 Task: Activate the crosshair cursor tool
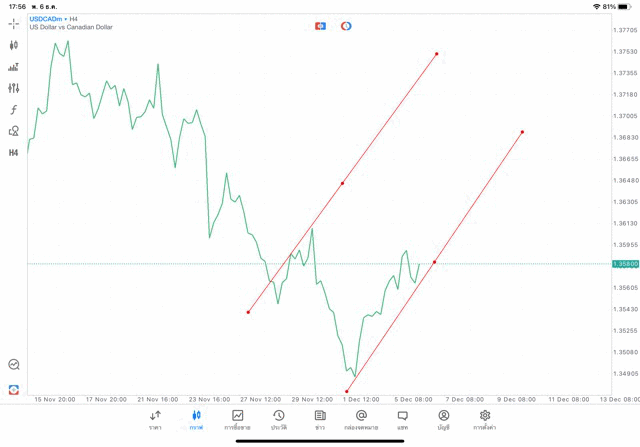click(14, 23)
